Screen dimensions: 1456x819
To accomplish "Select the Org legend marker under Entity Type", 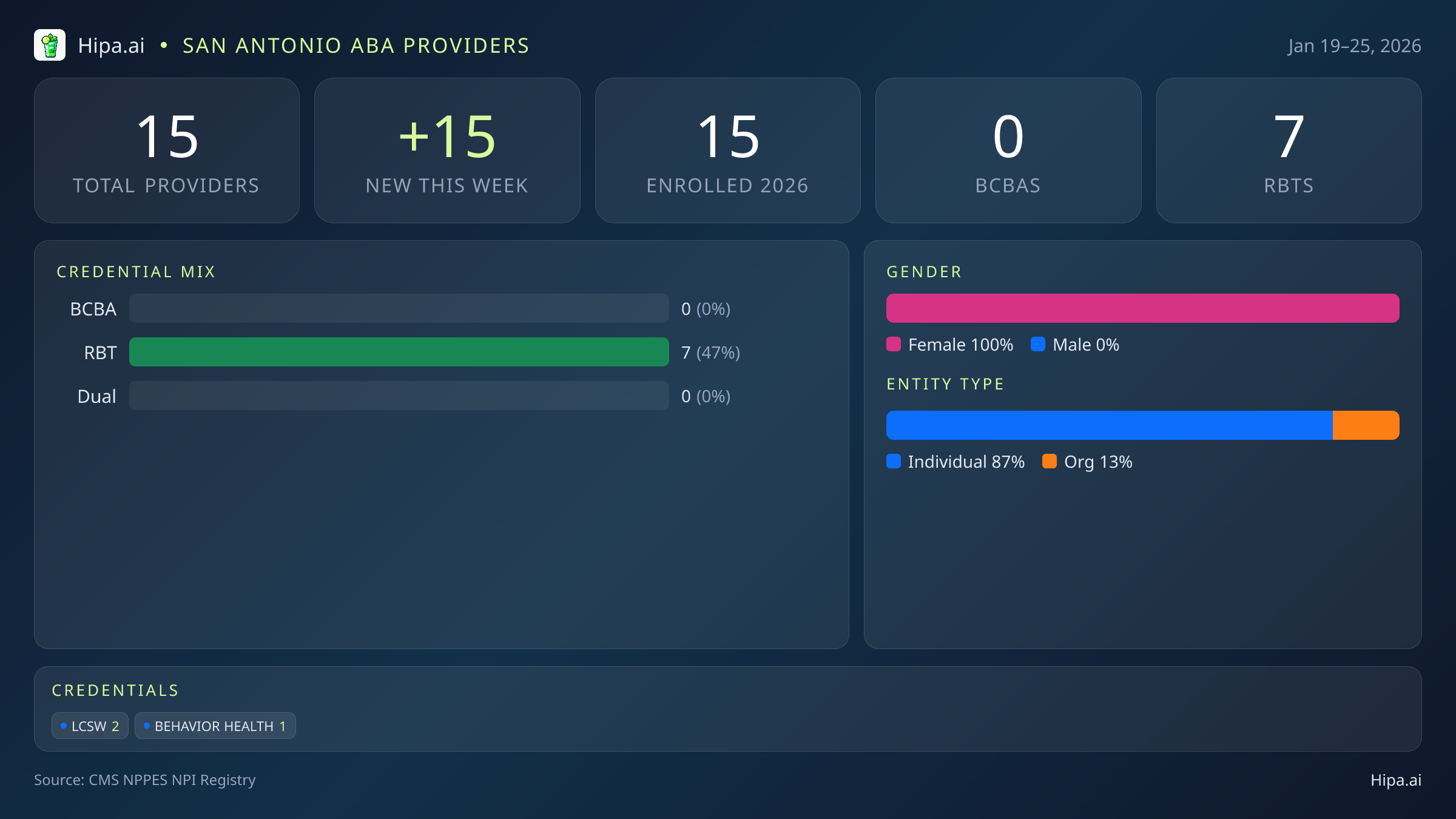I will (x=1051, y=462).
